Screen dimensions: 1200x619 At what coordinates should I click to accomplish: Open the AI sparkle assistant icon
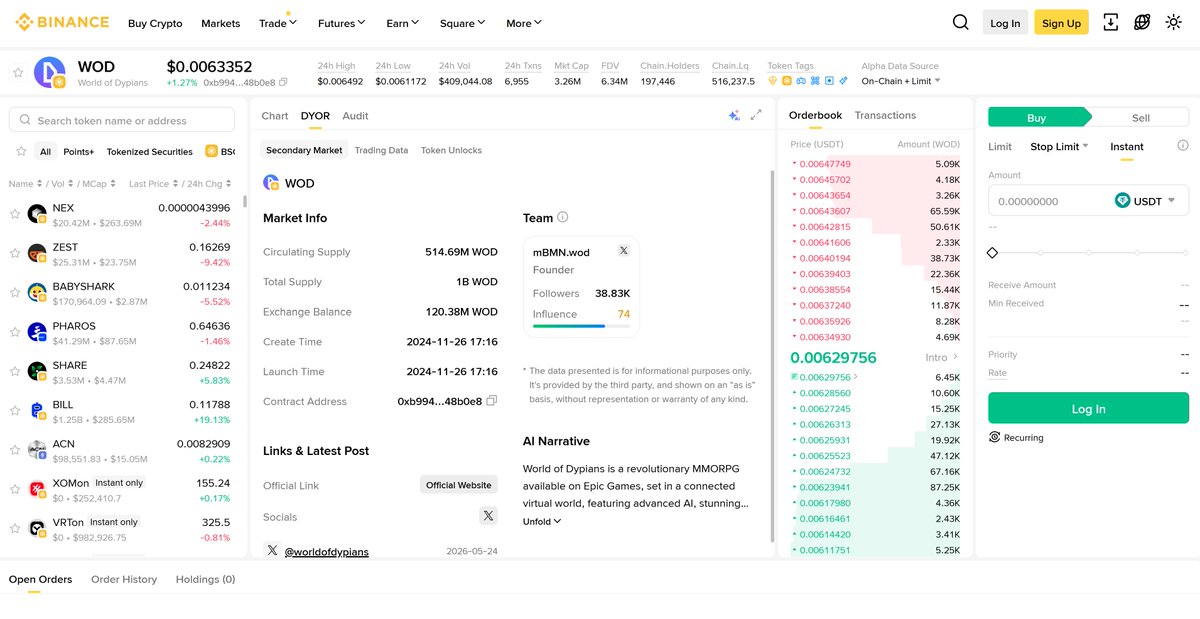[x=734, y=115]
